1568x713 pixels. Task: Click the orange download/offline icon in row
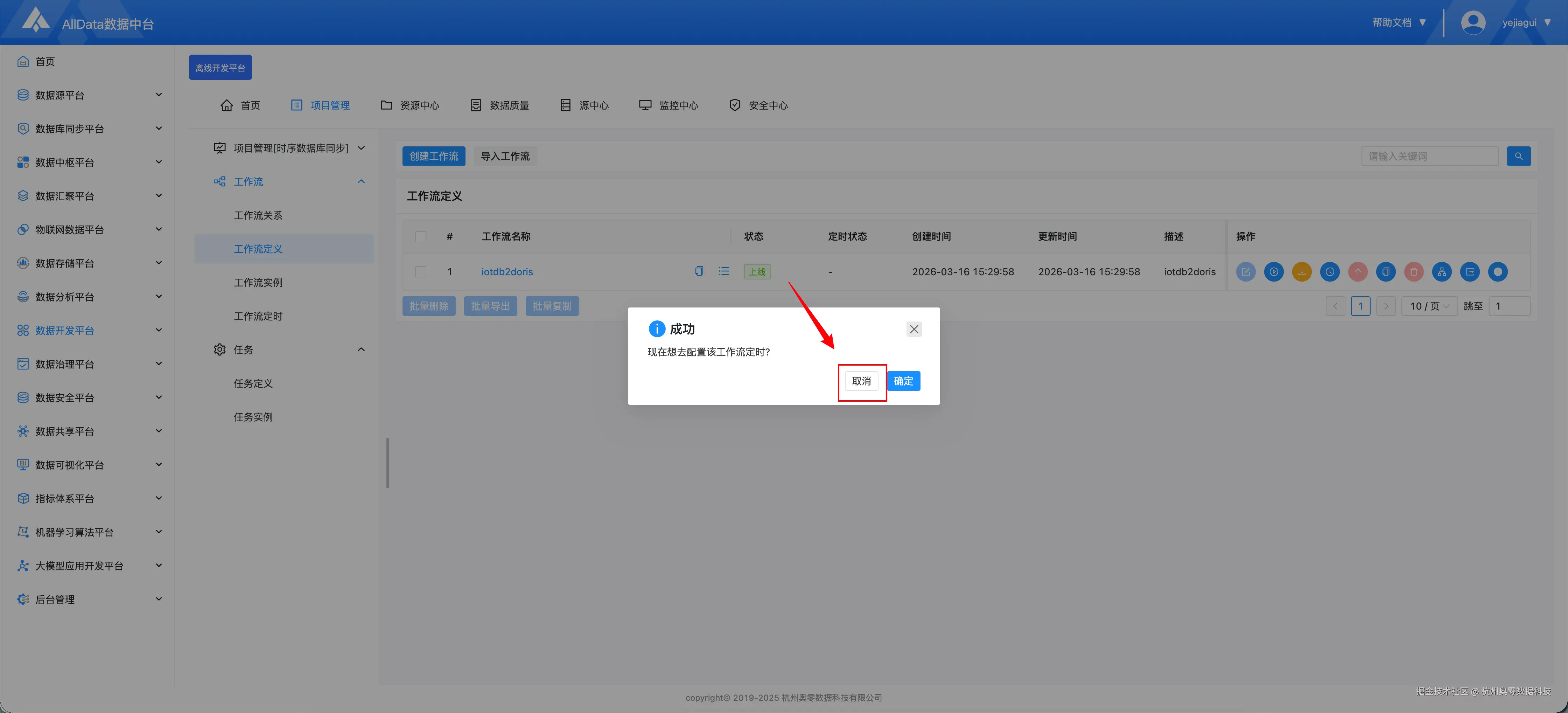pos(1301,271)
